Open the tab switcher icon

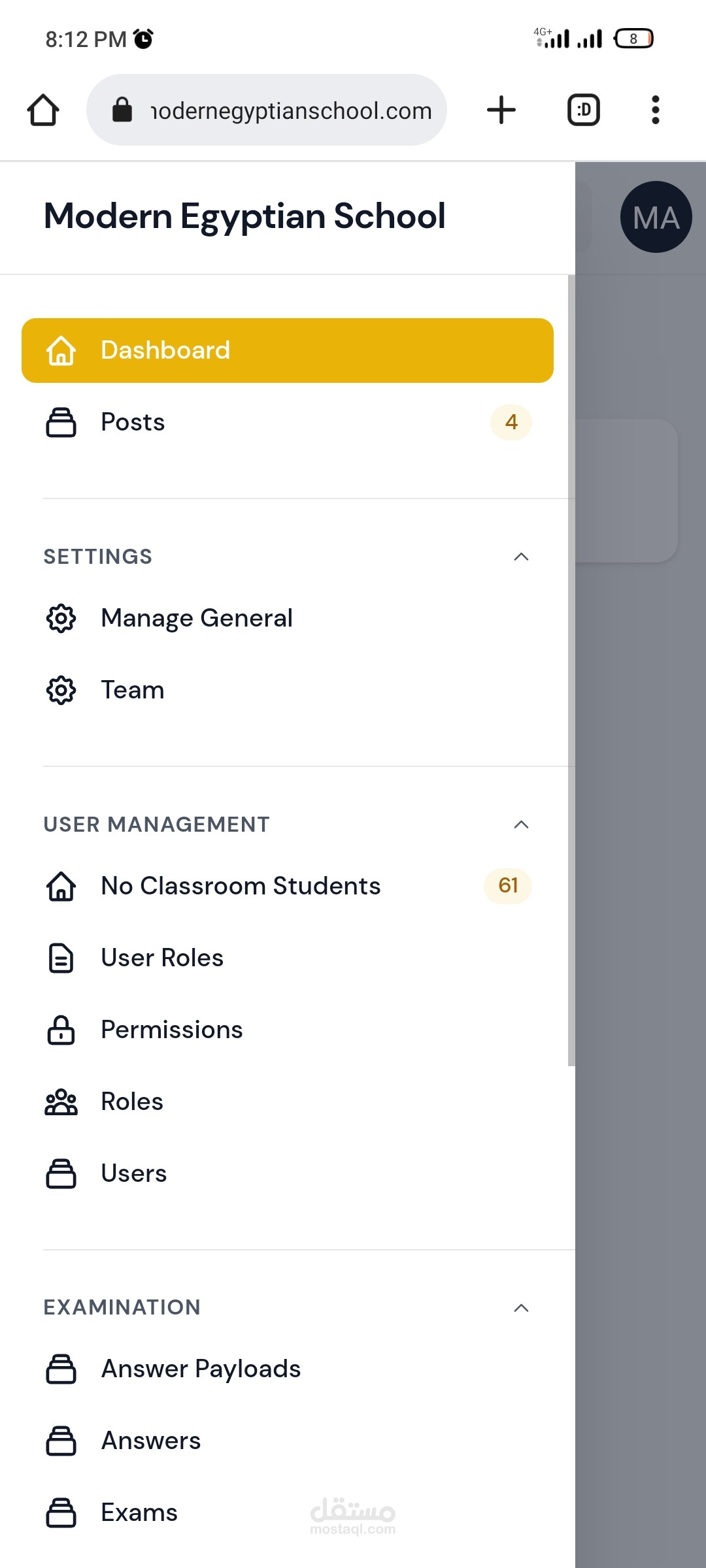[x=584, y=110]
